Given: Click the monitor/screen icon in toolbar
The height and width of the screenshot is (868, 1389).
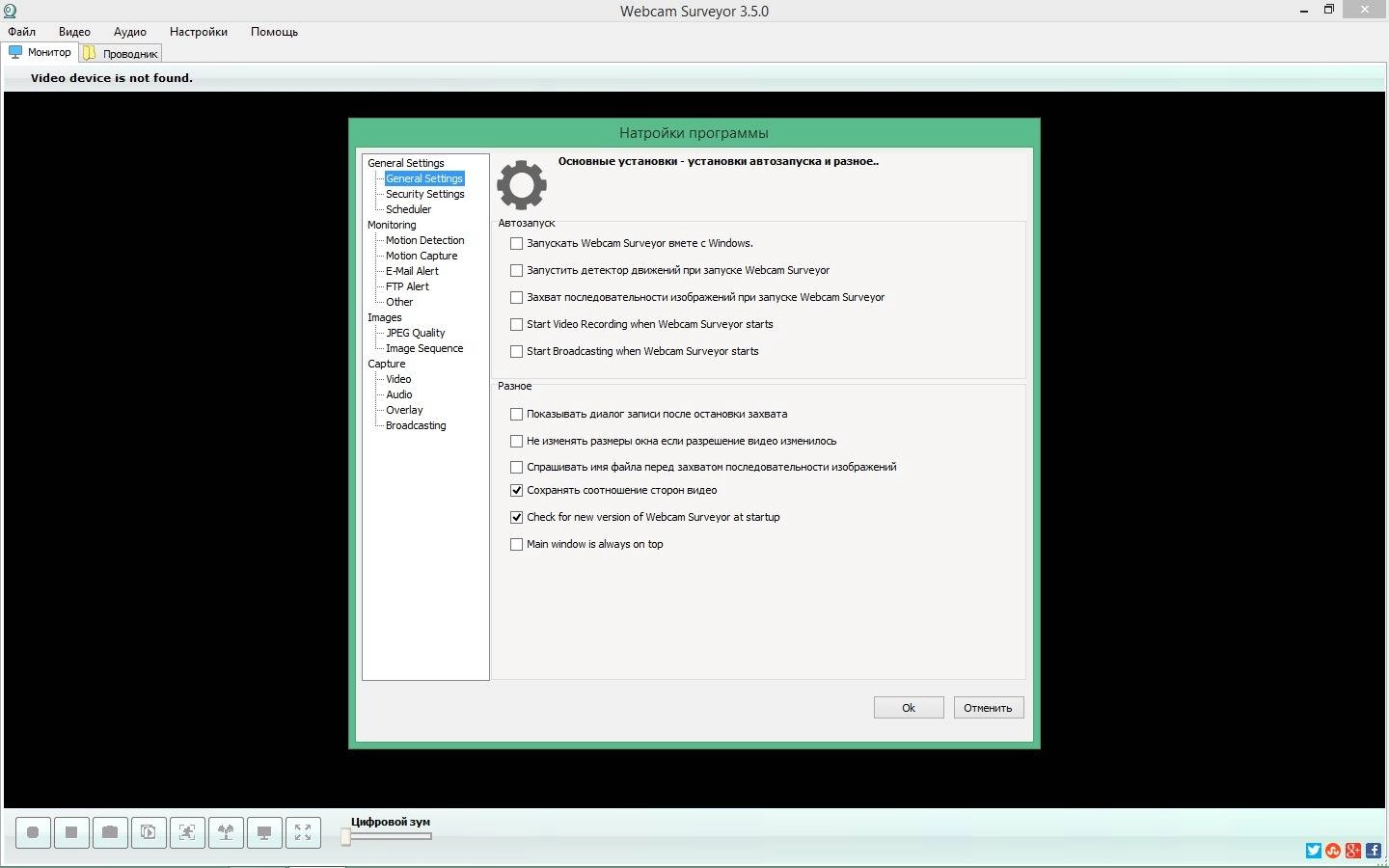Looking at the screenshot, I should click(264, 832).
